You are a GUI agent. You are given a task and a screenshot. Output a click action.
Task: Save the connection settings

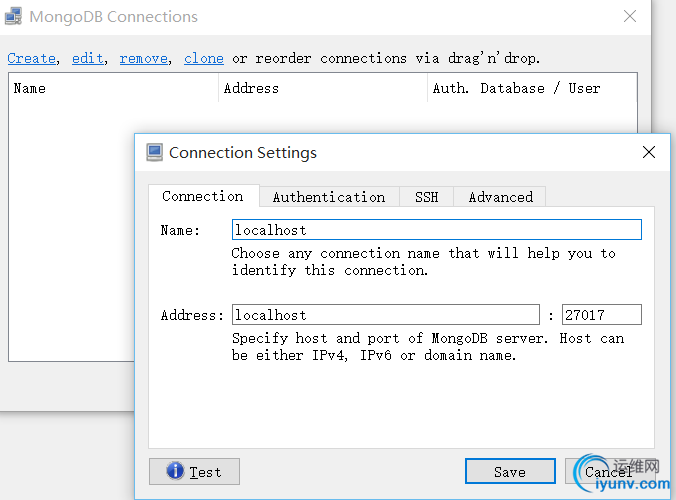[510, 472]
